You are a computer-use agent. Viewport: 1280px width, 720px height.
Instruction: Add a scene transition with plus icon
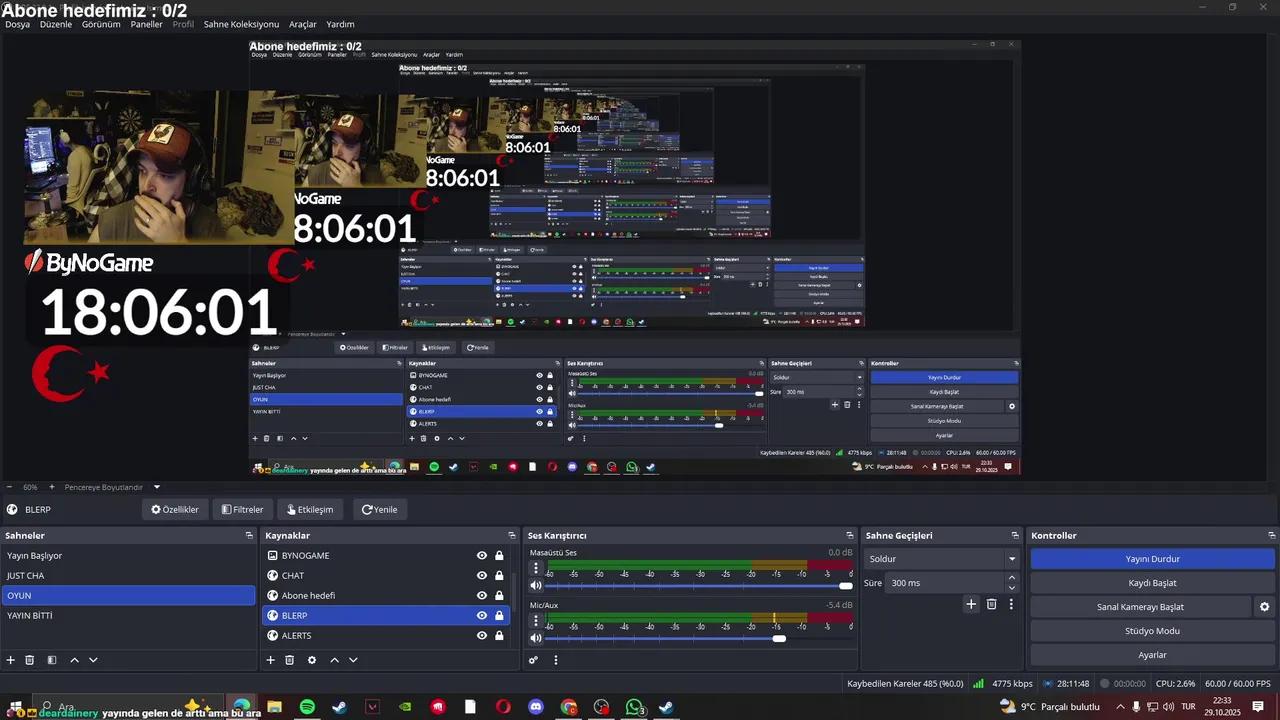tap(970, 604)
